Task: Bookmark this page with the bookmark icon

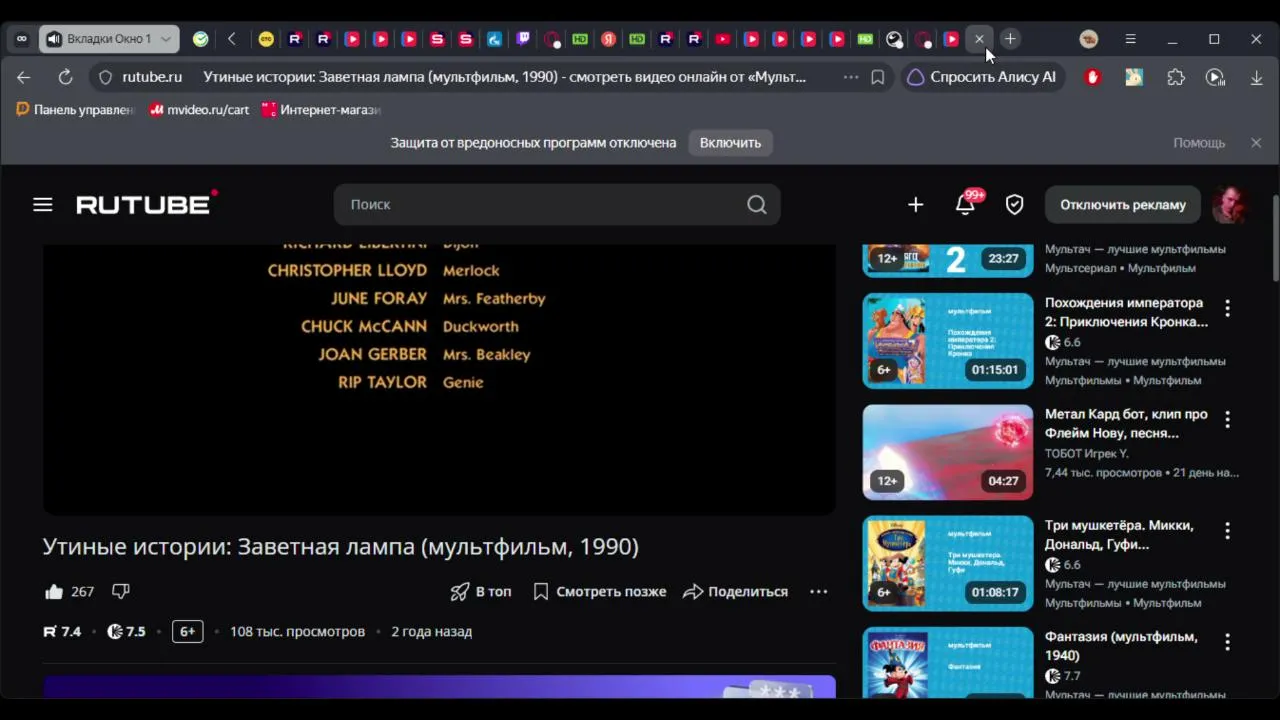Action: 878,77
